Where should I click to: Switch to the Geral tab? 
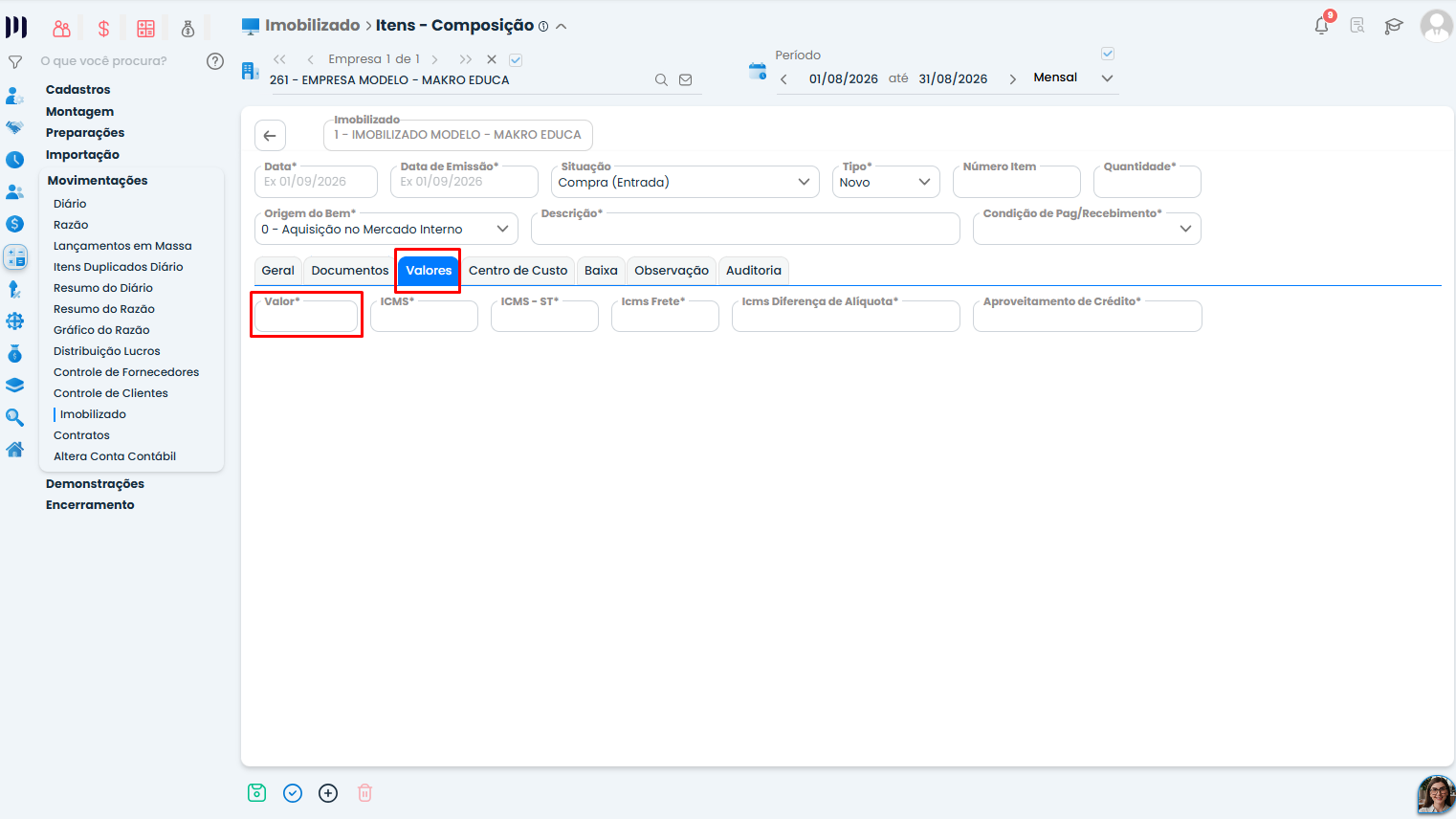(x=278, y=271)
